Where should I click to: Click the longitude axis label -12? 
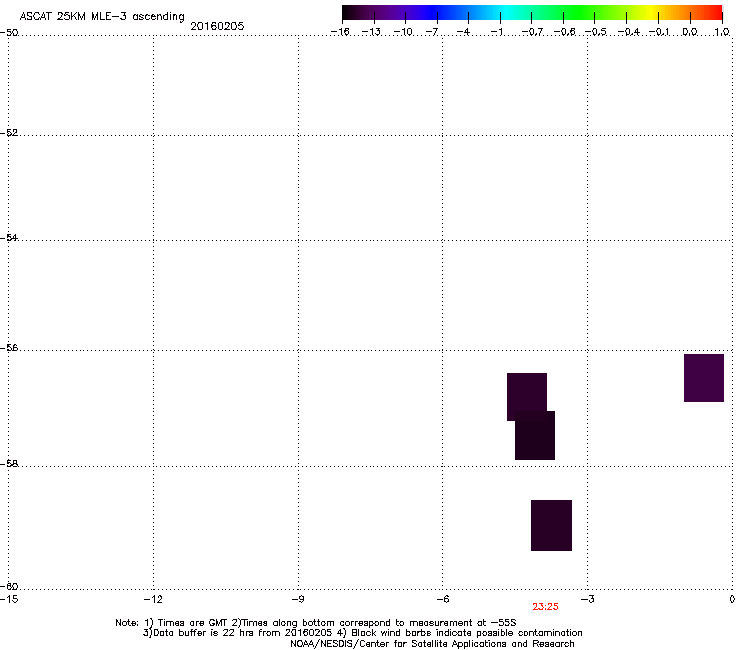[x=152, y=599]
